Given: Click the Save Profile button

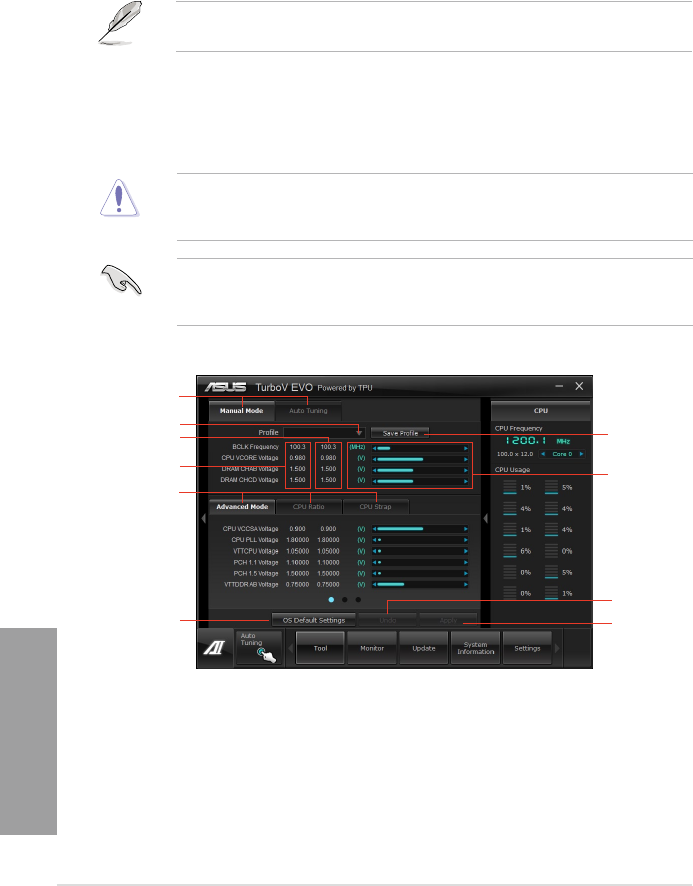Looking at the screenshot, I should [x=400, y=433].
